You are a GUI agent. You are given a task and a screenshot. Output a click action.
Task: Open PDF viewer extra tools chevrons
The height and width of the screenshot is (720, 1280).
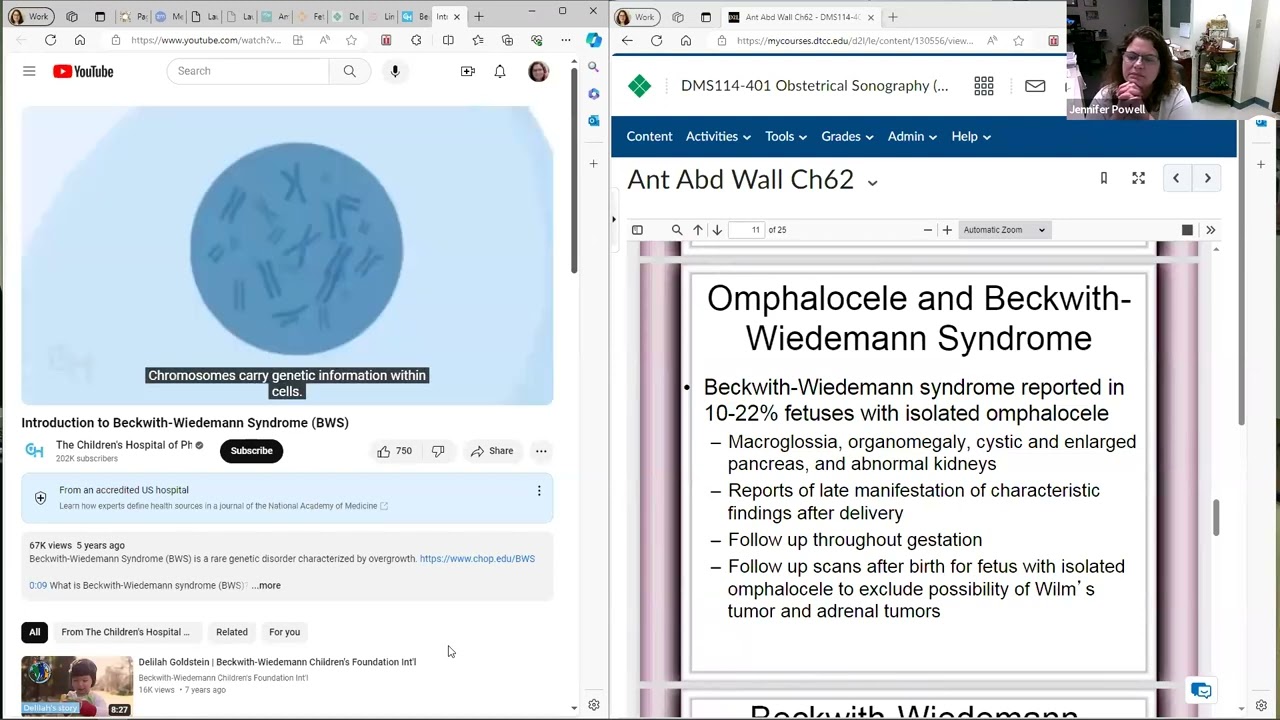click(x=1211, y=230)
